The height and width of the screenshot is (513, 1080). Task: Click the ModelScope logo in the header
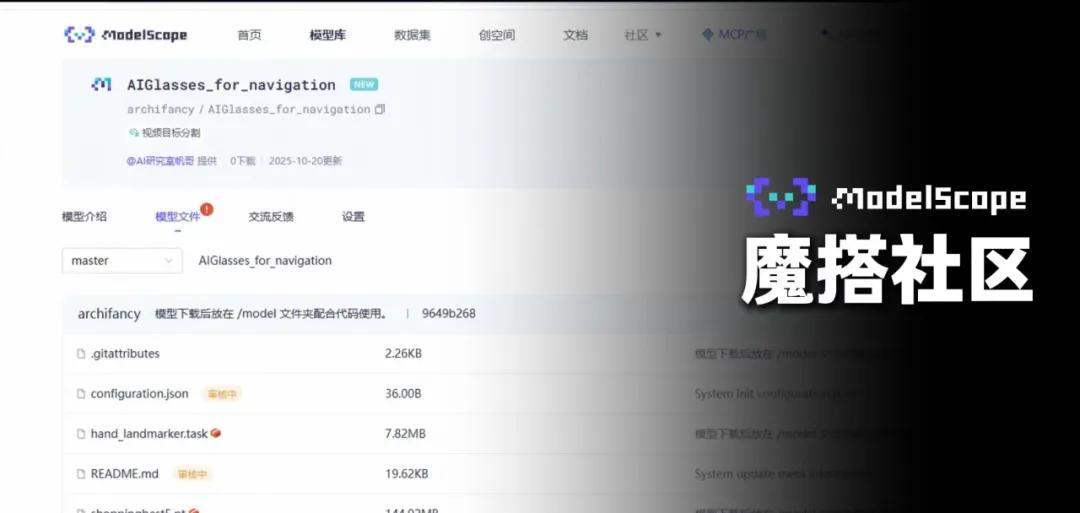tap(125, 35)
